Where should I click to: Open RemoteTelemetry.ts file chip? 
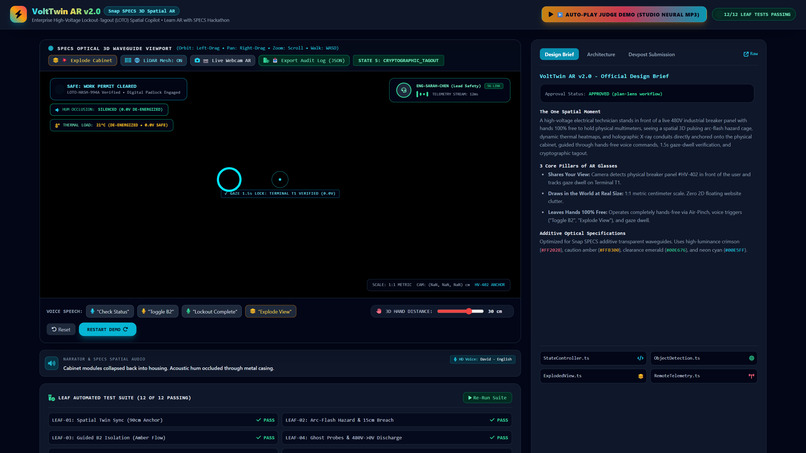[704, 376]
